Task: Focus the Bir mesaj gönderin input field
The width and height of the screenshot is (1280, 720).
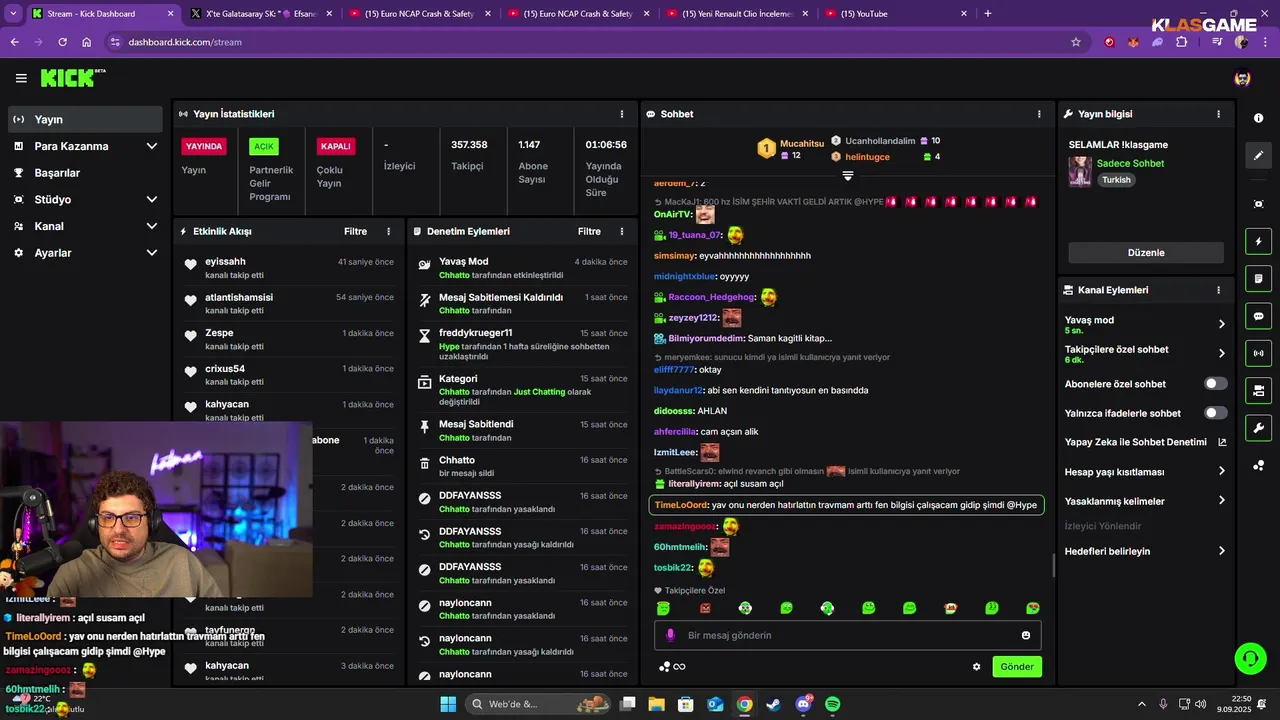Action: pyautogui.click(x=848, y=635)
